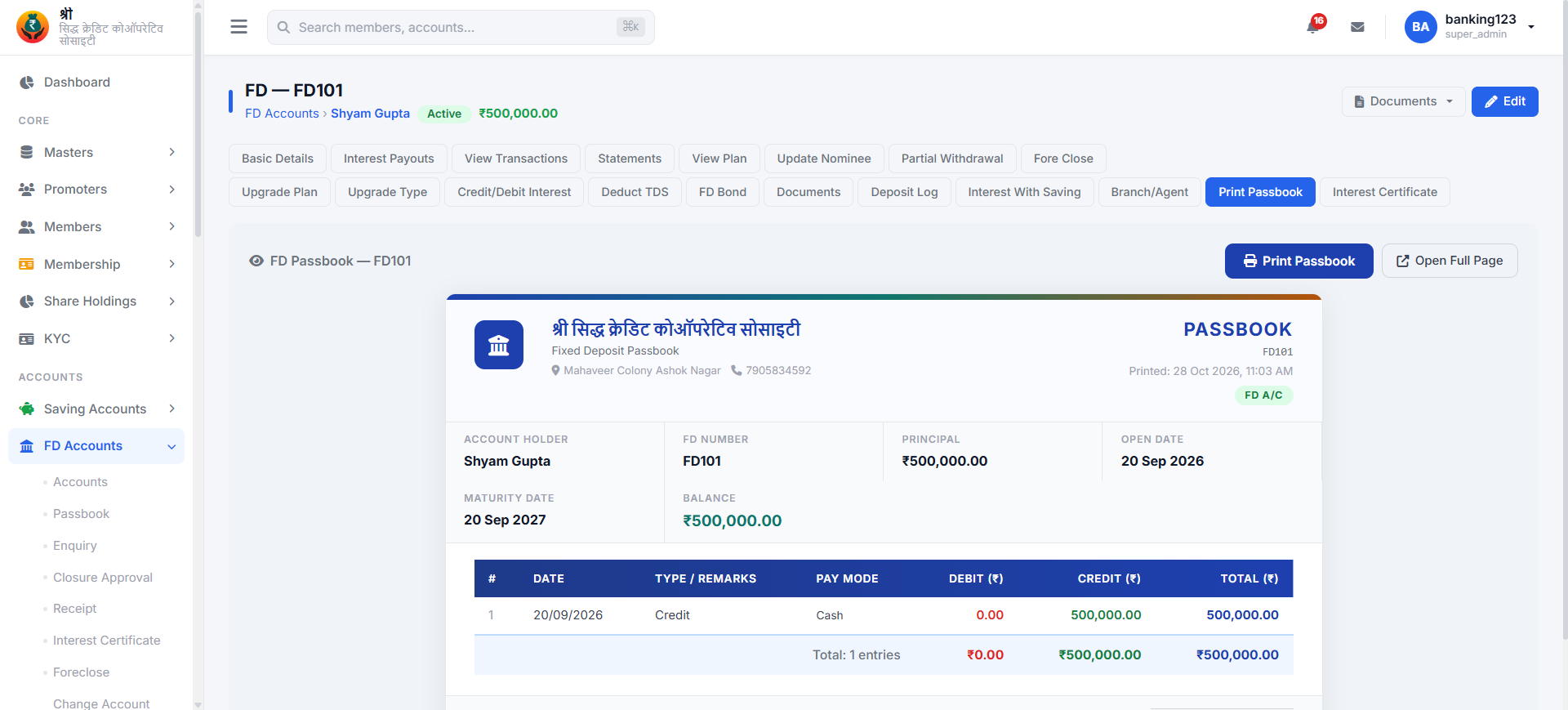
Task: Click the Promoters people icon
Action: [27, 190]
